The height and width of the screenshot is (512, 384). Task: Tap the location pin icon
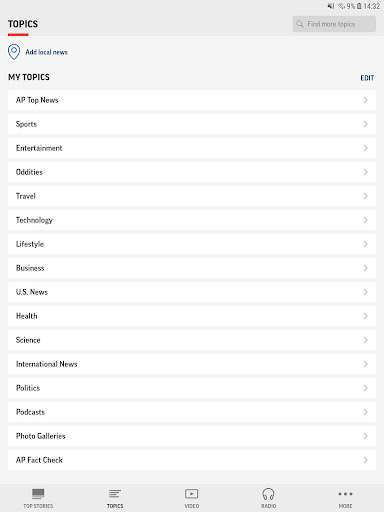coord(14,52)
